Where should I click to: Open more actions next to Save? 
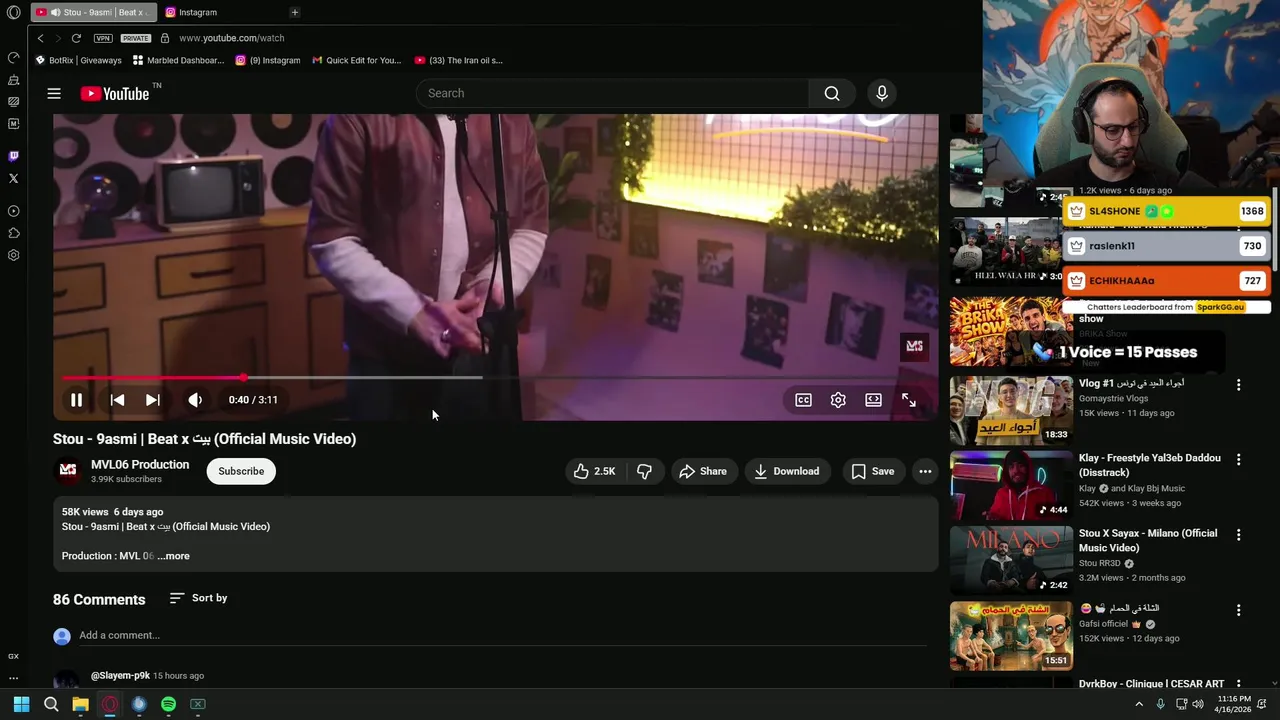pyautogui.click(x=925, y=471)
